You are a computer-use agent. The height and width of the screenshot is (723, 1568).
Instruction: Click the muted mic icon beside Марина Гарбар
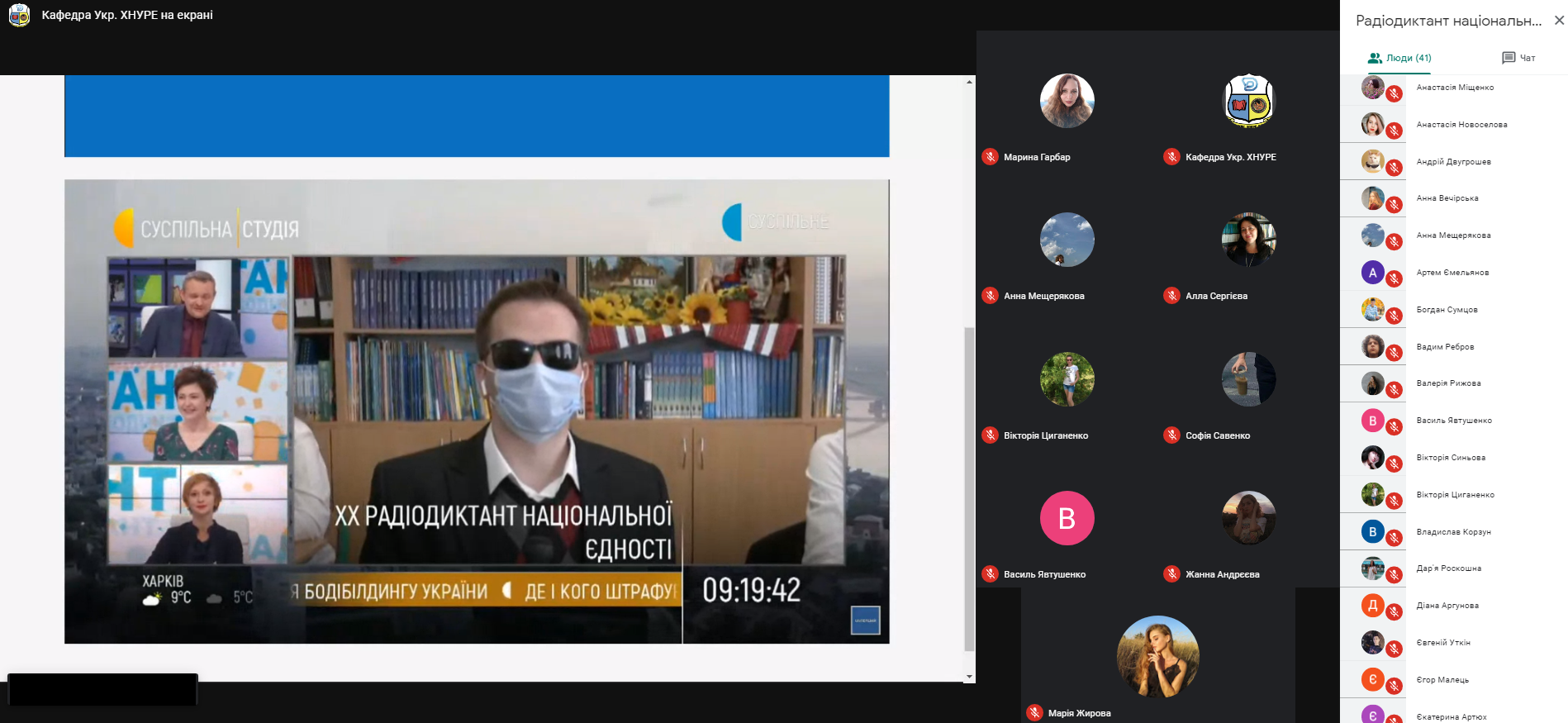click(x=990, y=157)
